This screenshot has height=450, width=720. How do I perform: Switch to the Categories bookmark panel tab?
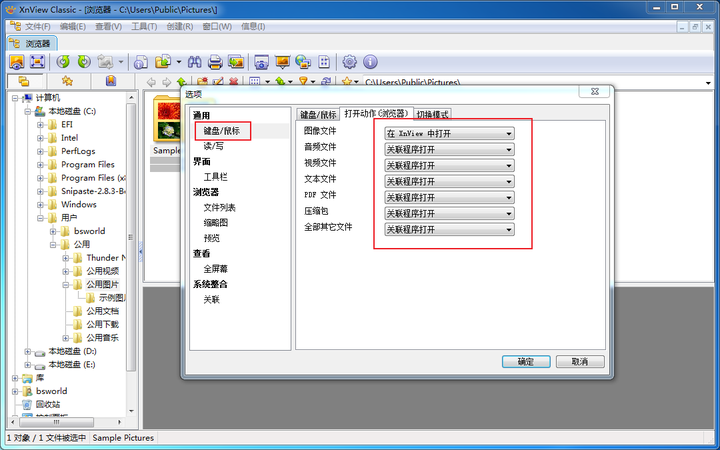click(x=111, y=81)
